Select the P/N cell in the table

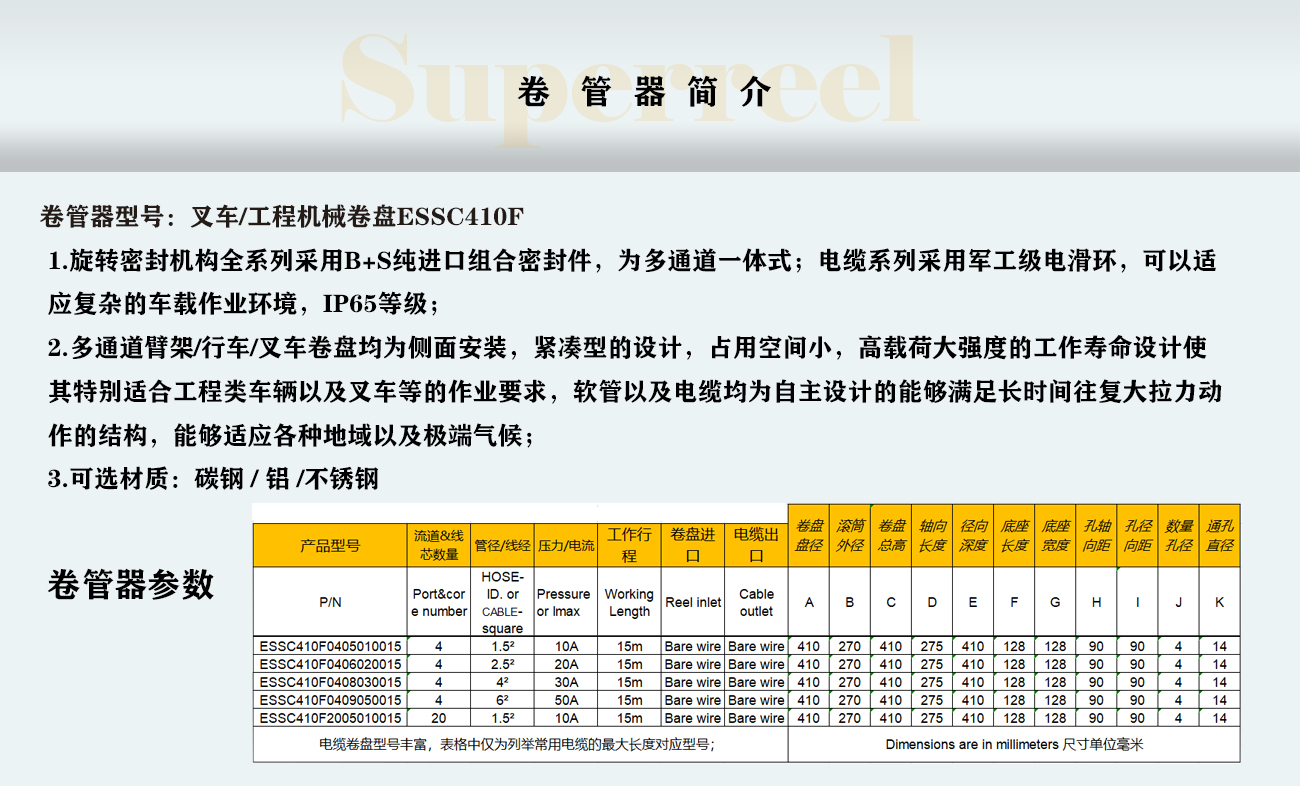click(330, 603)
